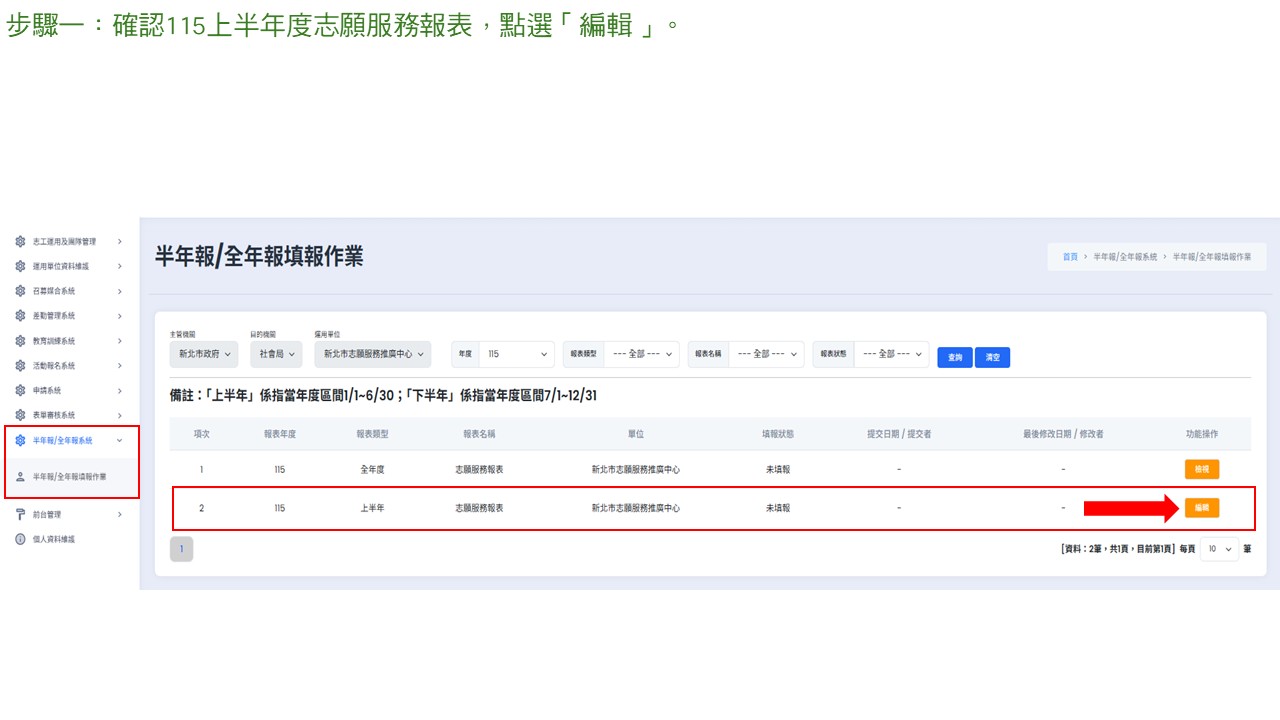
Task: Click info icon of 個人資料維護
Action: [20, 539]
